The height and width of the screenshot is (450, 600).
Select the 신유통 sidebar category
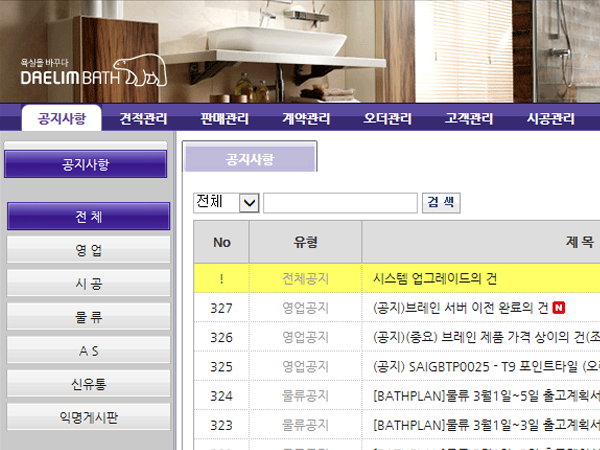pos(88,383)
